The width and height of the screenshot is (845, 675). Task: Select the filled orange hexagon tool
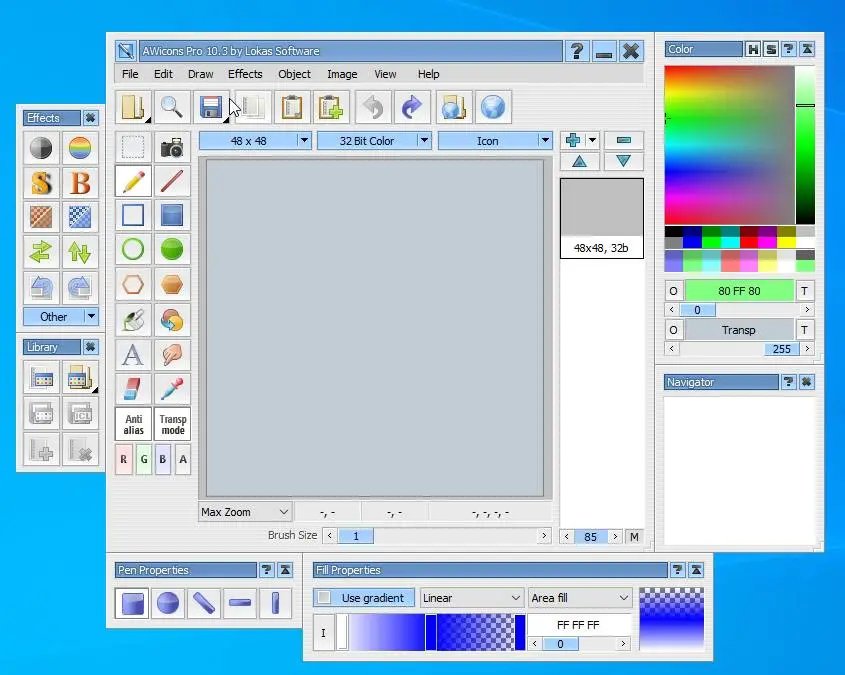(x=172, y=284)
